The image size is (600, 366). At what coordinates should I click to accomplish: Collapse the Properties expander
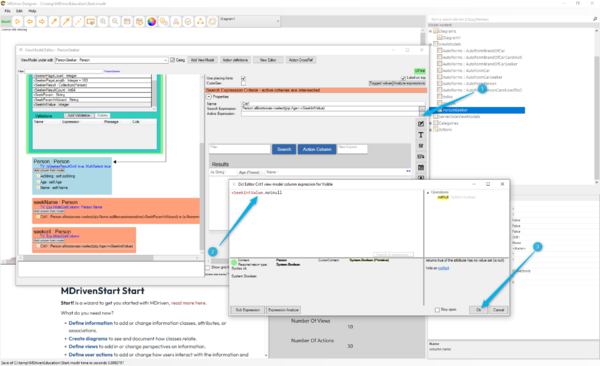click(x=209, y=97)
